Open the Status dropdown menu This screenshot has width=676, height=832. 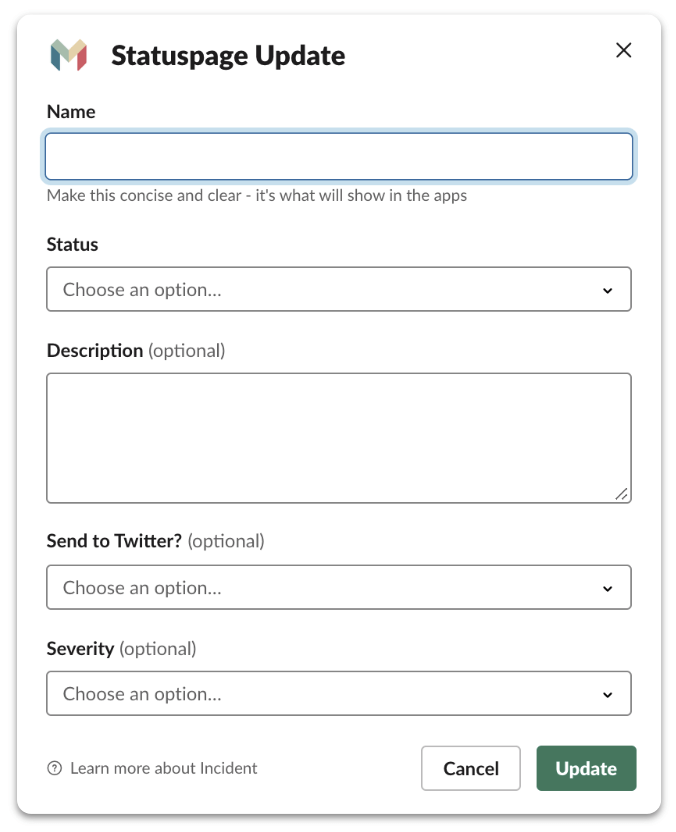339,289
